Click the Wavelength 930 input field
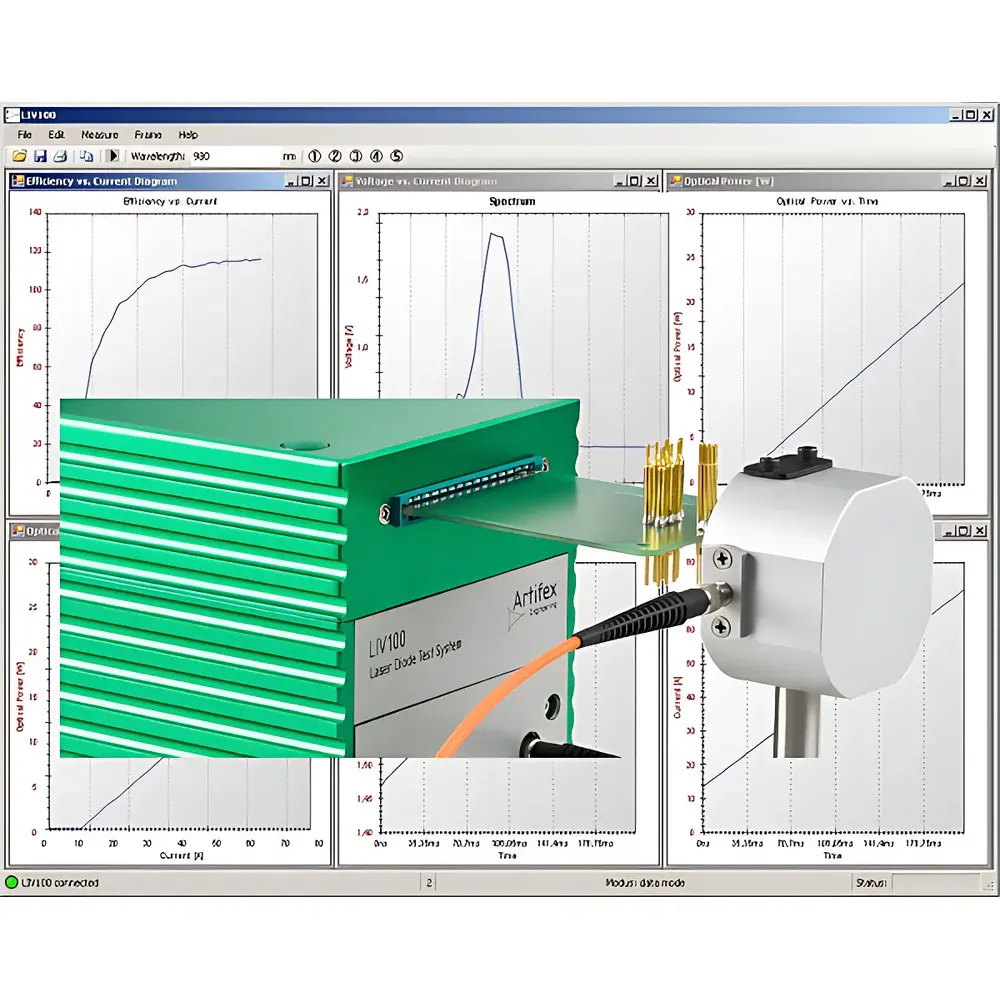The width and height of the screenshot is (1000, 1000). click(x=225, y=155)
